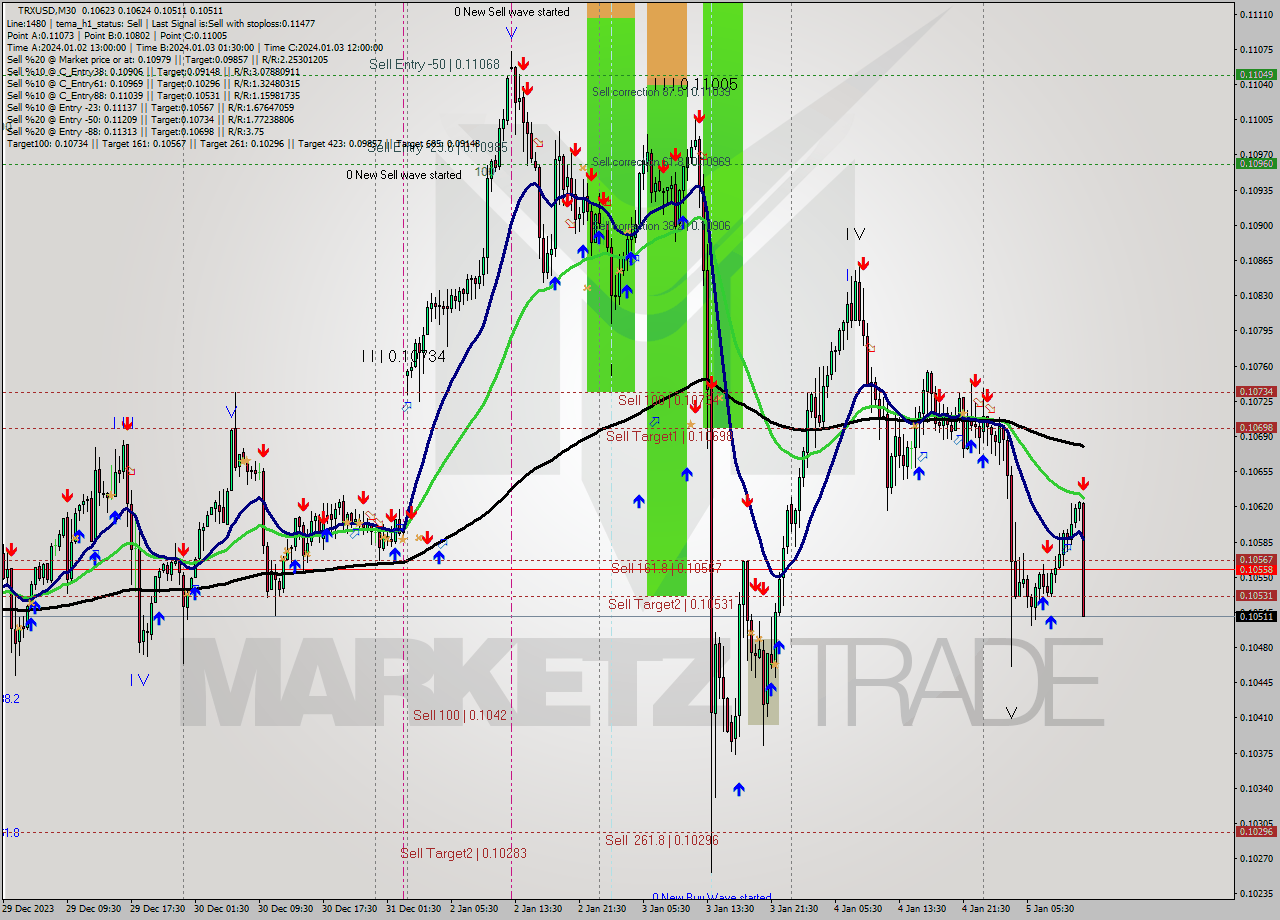This screenshot has width=1280, height=920.
Task: Click the 0.10235 price axis label
Action: coord(1256,893)
